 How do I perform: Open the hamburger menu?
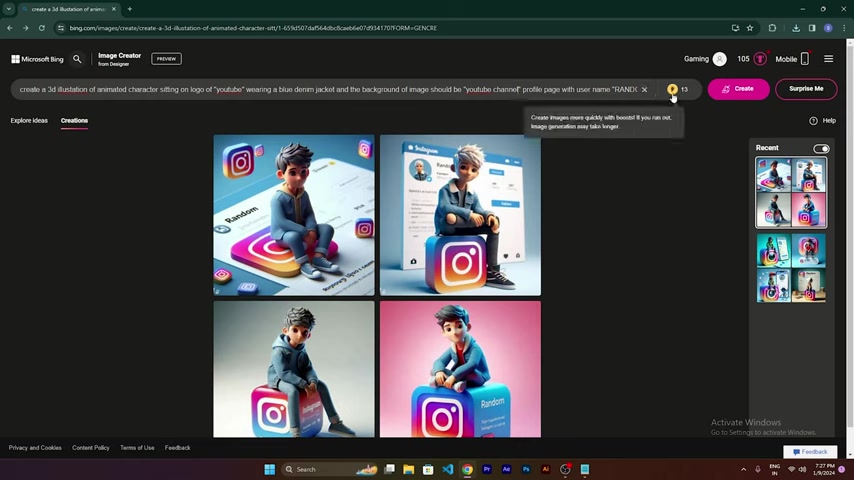828,59
